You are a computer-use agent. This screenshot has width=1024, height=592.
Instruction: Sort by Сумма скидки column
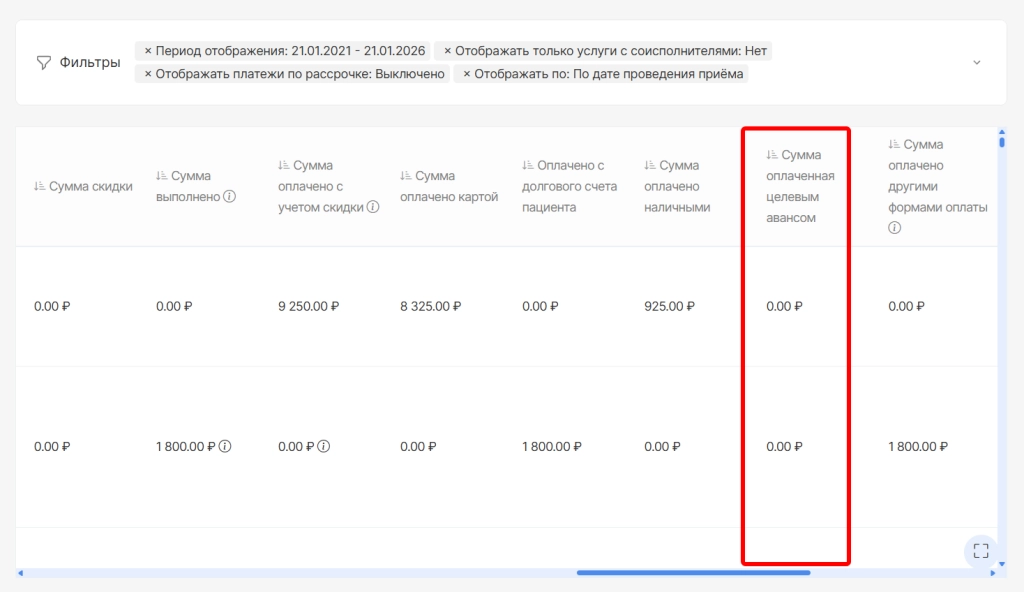(40, 186)
